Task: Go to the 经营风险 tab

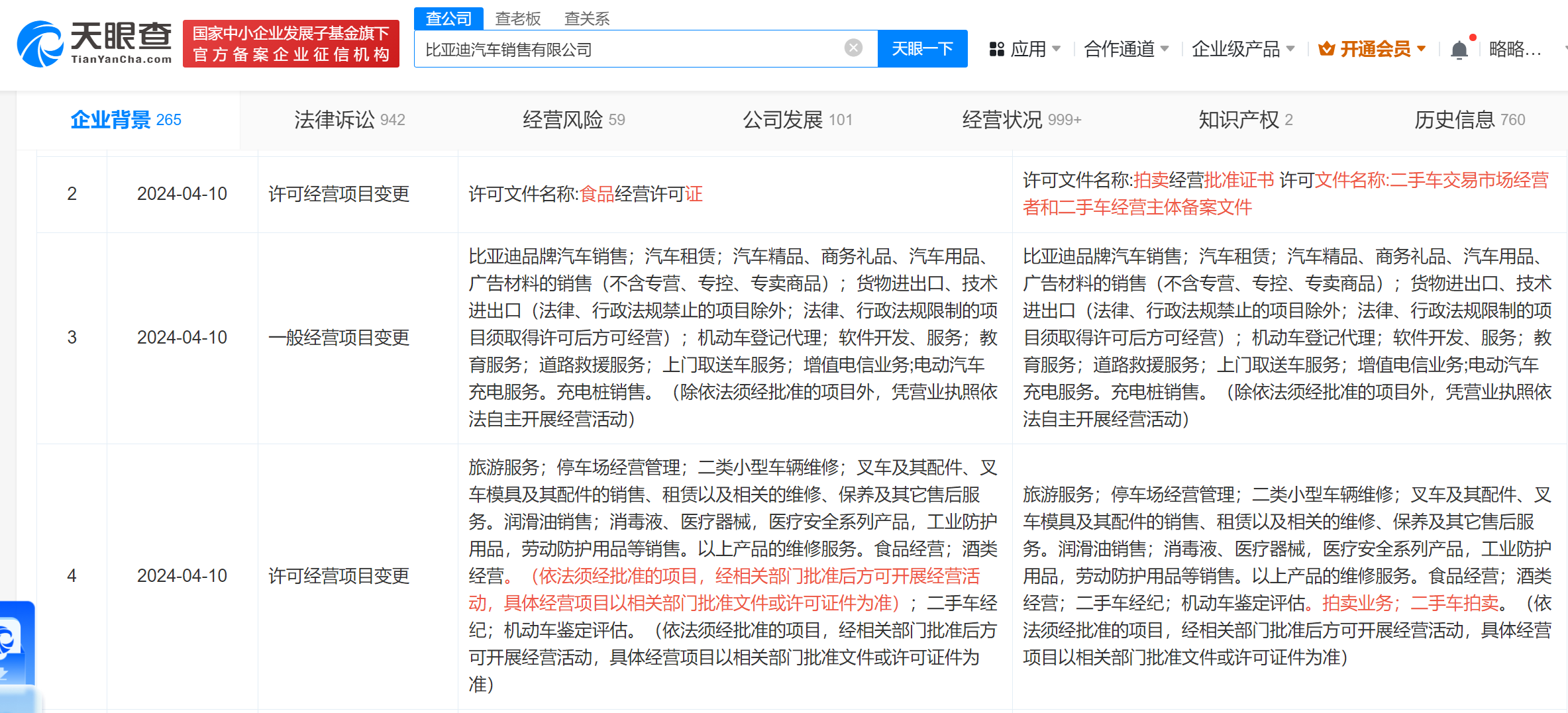Action: point(573,120)
